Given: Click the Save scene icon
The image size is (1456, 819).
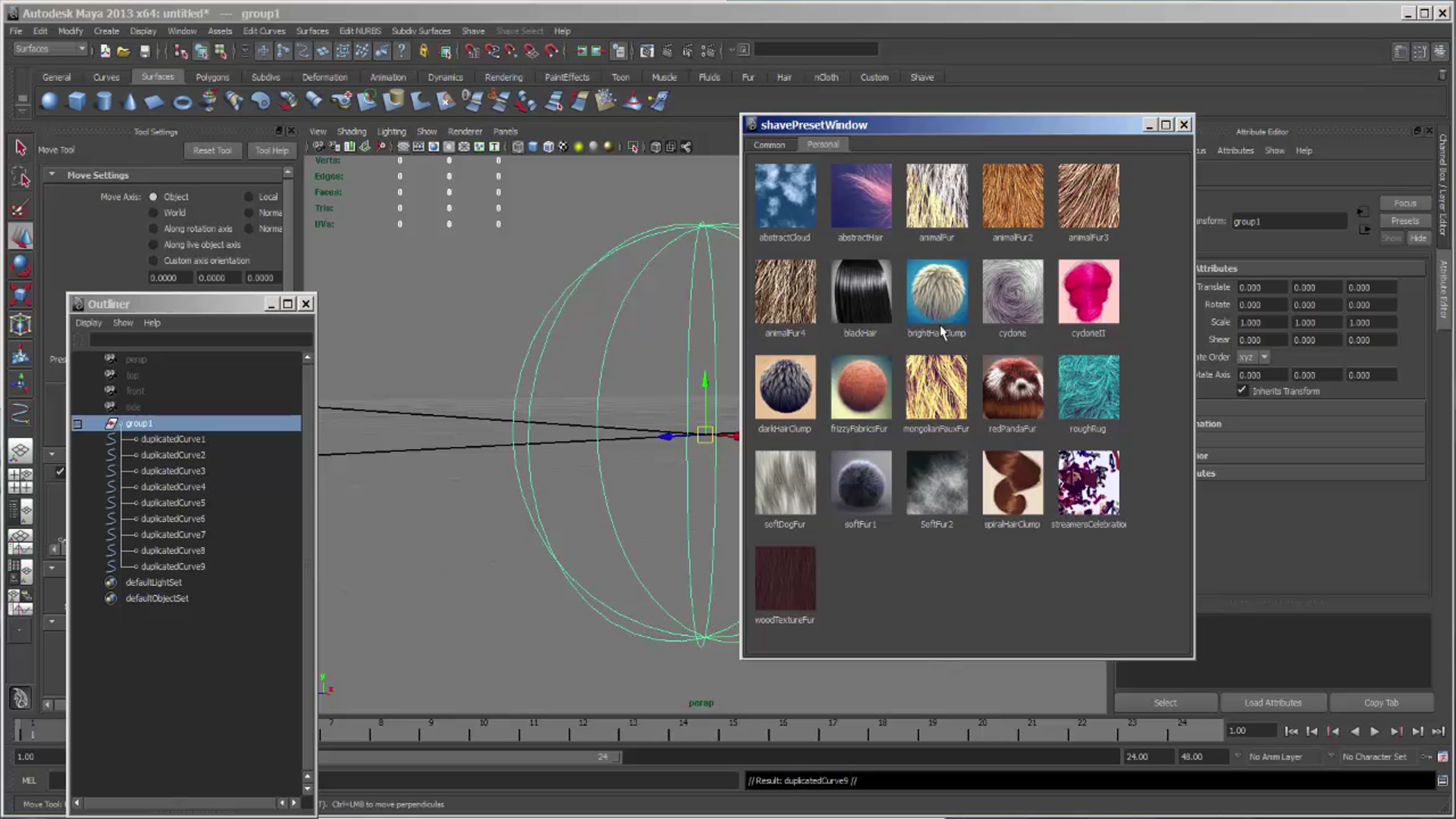Looking at the screenshot, I should 144,52.
